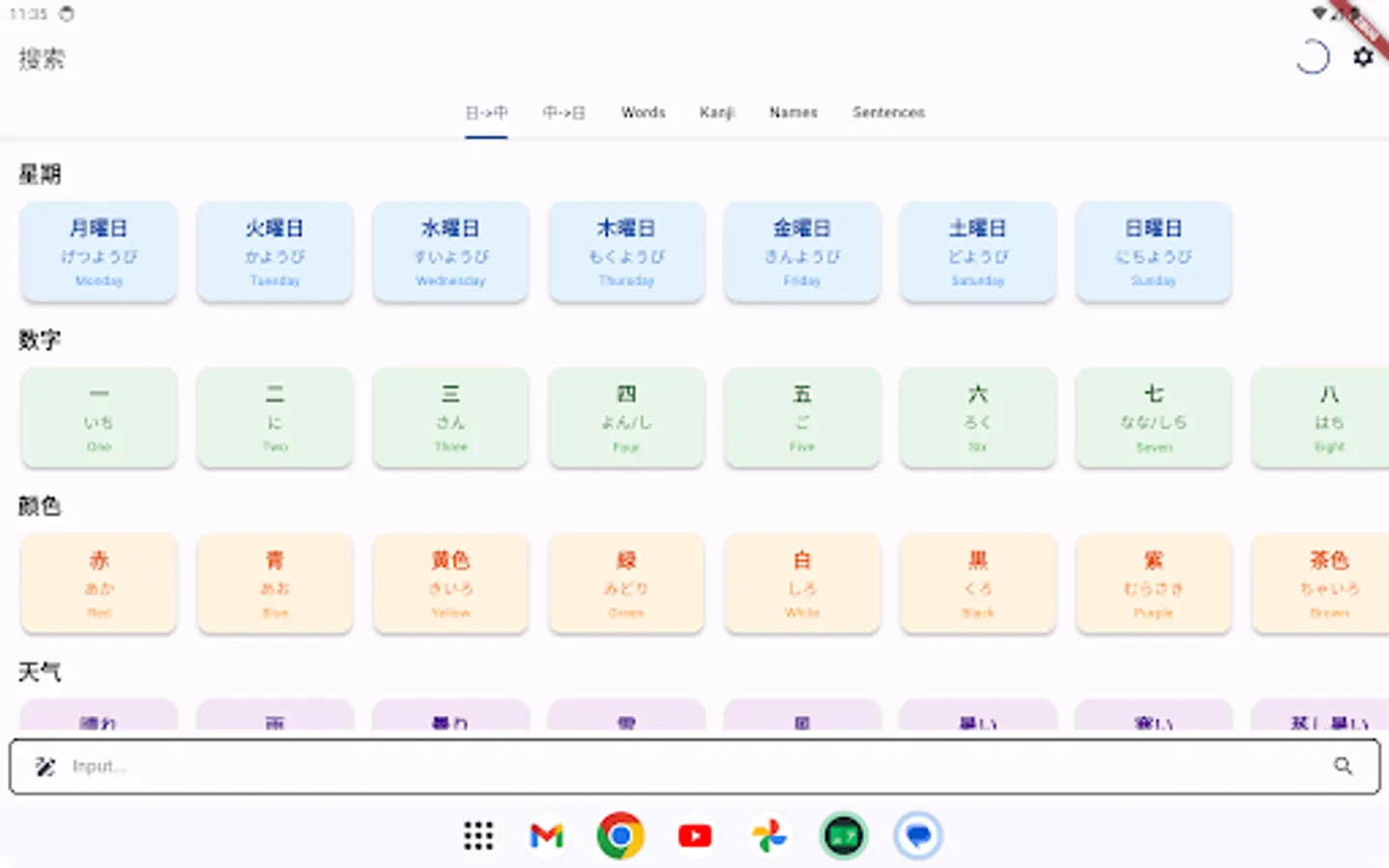This screenshot has width=1389, height=868.
Task: Open the 中->日 dictionary tab
Action: click(564, 112)
